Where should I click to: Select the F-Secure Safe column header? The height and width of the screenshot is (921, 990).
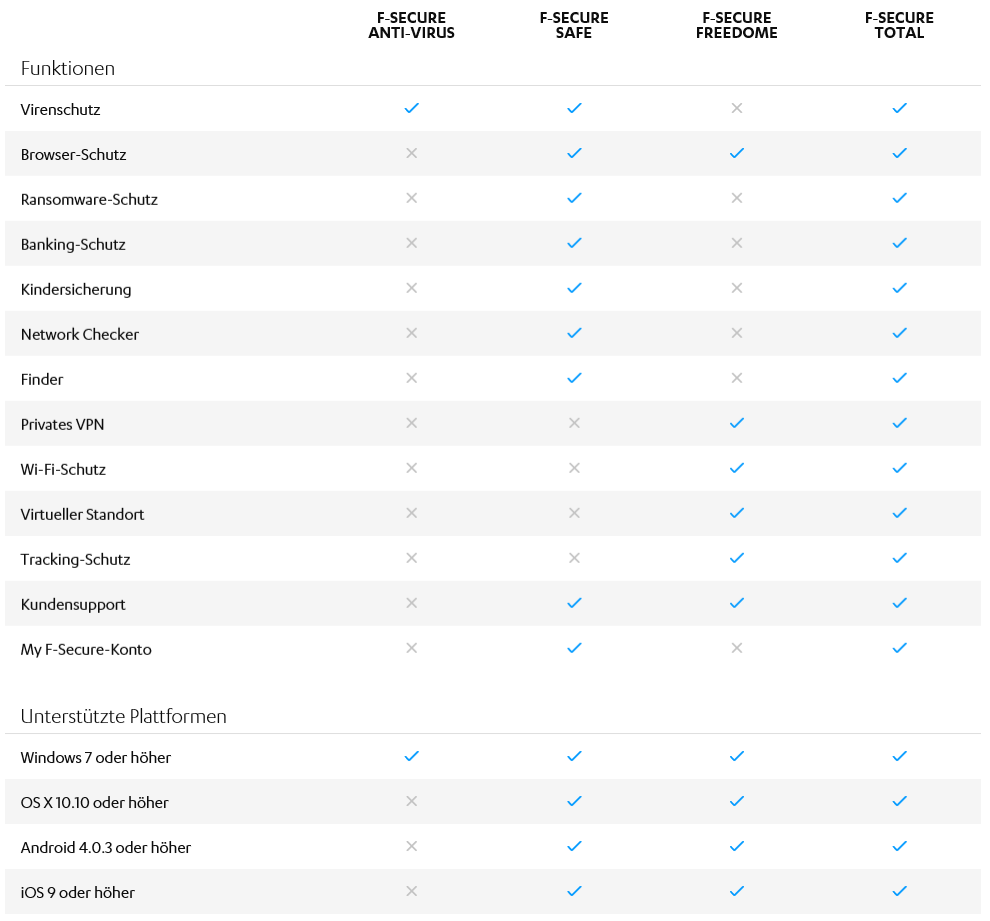click(x=574, y=25)
